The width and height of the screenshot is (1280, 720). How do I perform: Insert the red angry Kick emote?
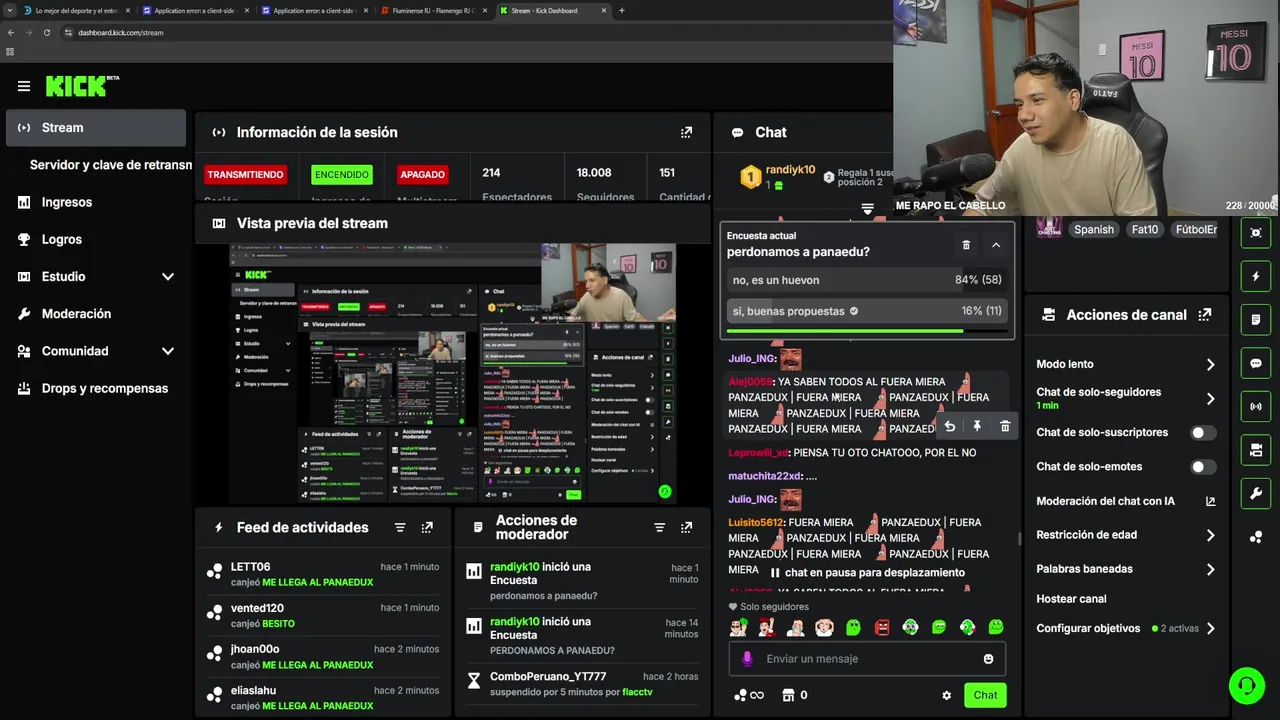point(882,628)
